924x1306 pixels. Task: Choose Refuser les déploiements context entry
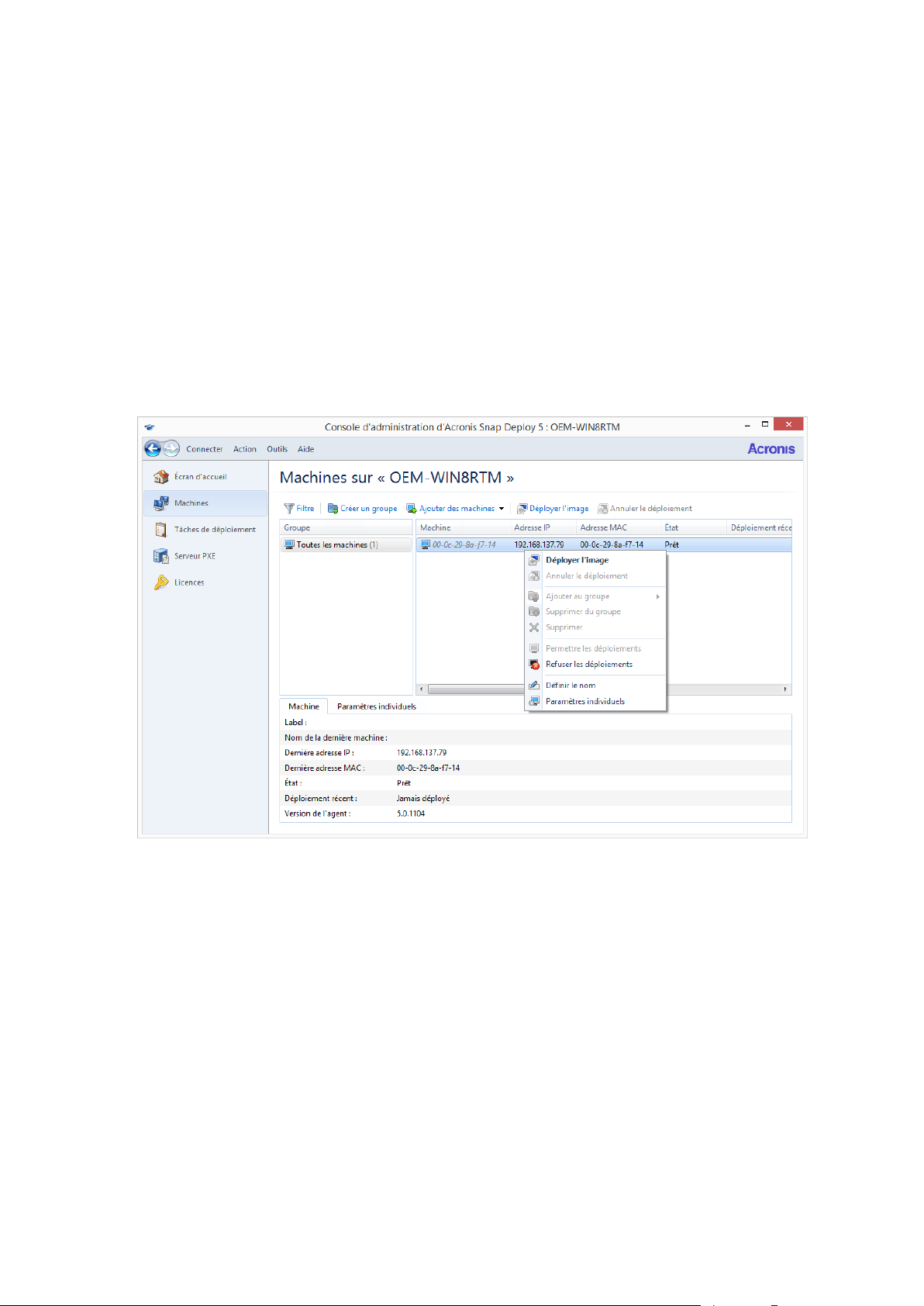[595, 665]
